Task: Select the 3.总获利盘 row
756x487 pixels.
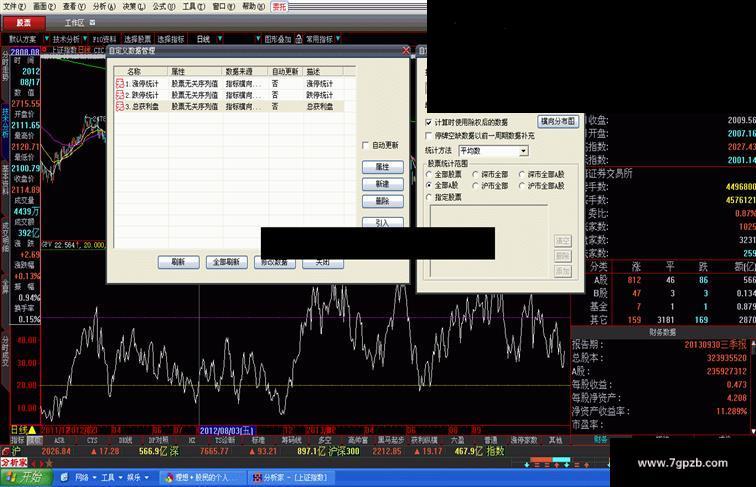Action: (230, 107)
